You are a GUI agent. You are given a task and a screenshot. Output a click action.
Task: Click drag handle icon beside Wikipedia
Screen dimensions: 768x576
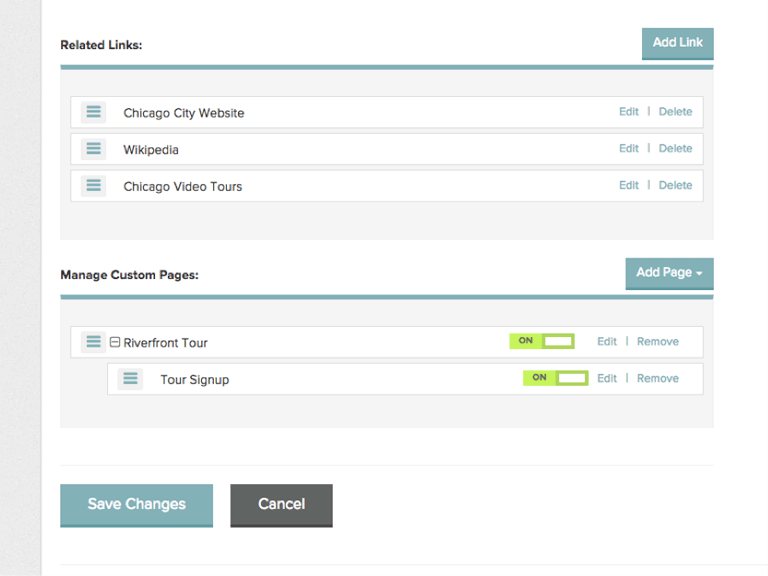[93, 149]
